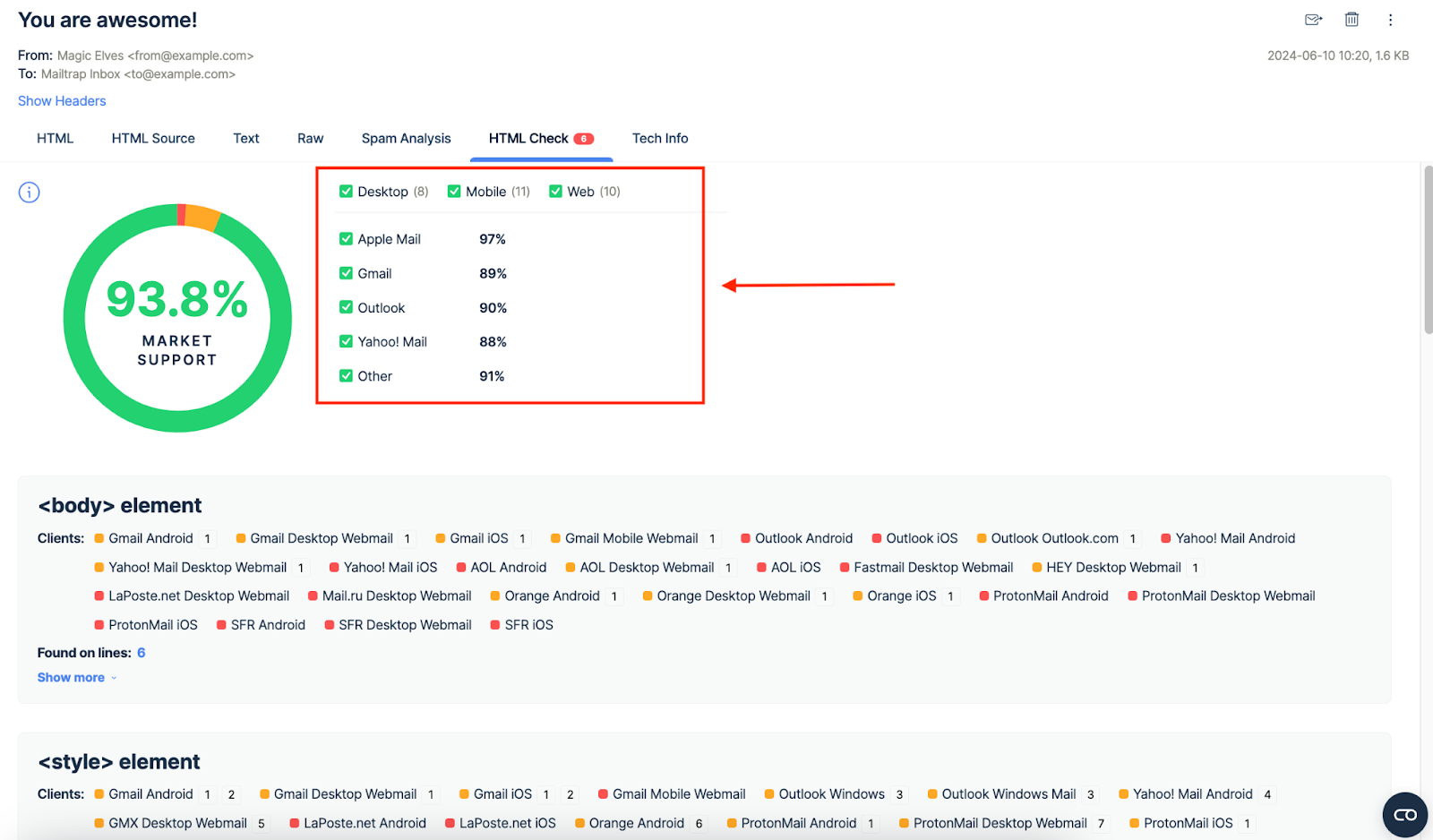Click the sender Magic Elves address
1433x840 pixels.
[155, 56]
